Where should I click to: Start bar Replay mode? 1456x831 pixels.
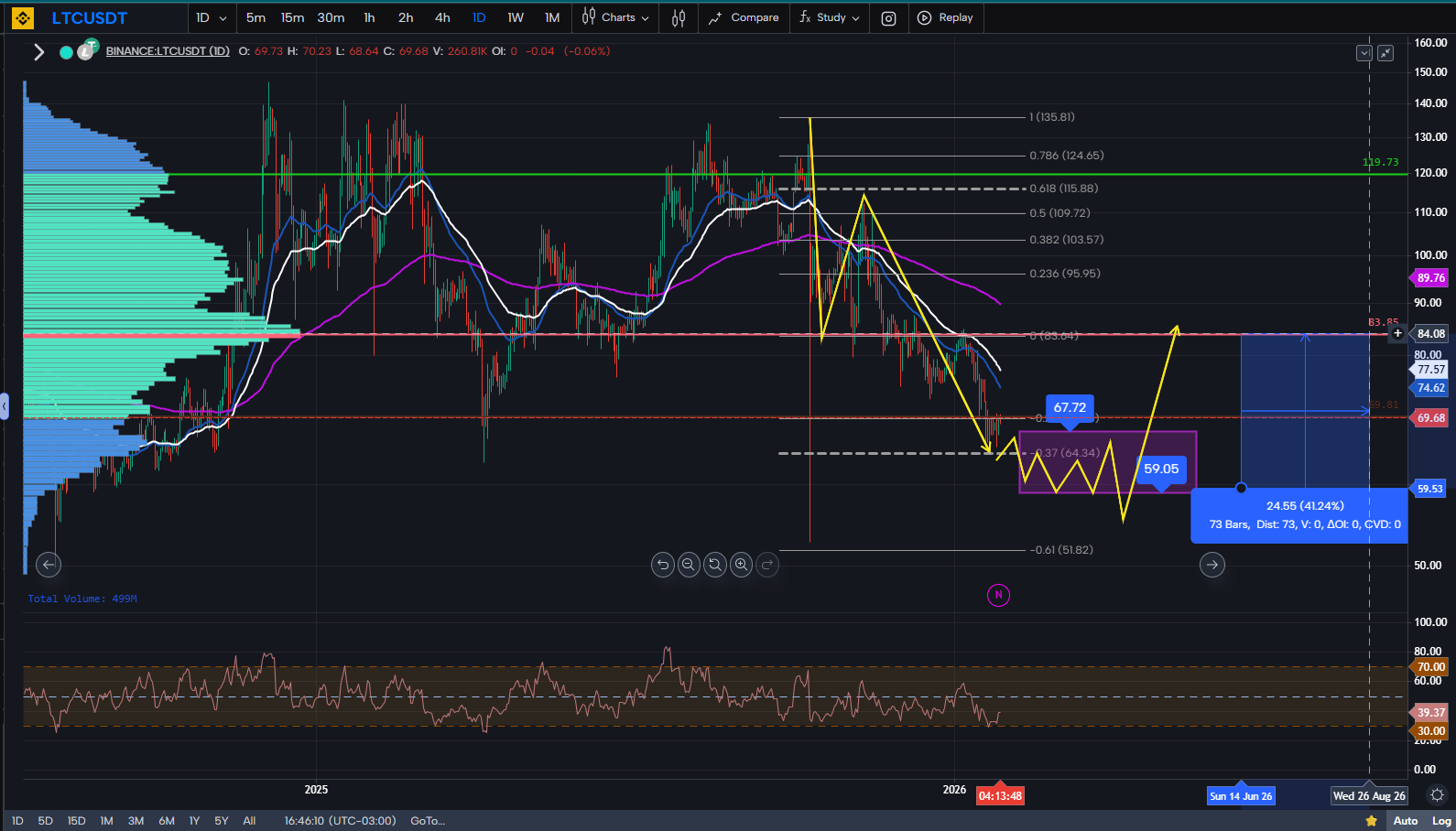(946, 17)
